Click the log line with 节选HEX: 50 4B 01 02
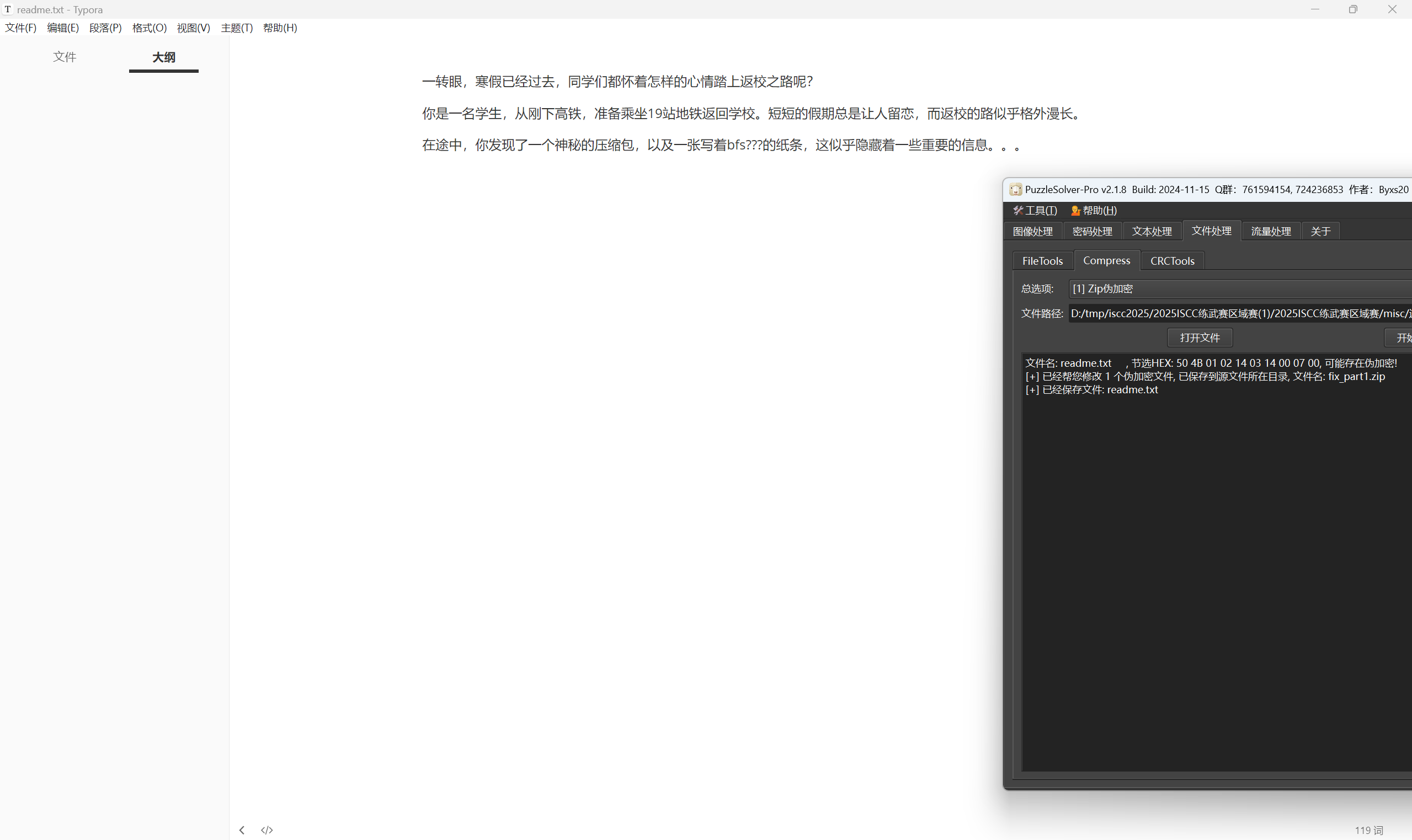 click(x=1211, y=363)
